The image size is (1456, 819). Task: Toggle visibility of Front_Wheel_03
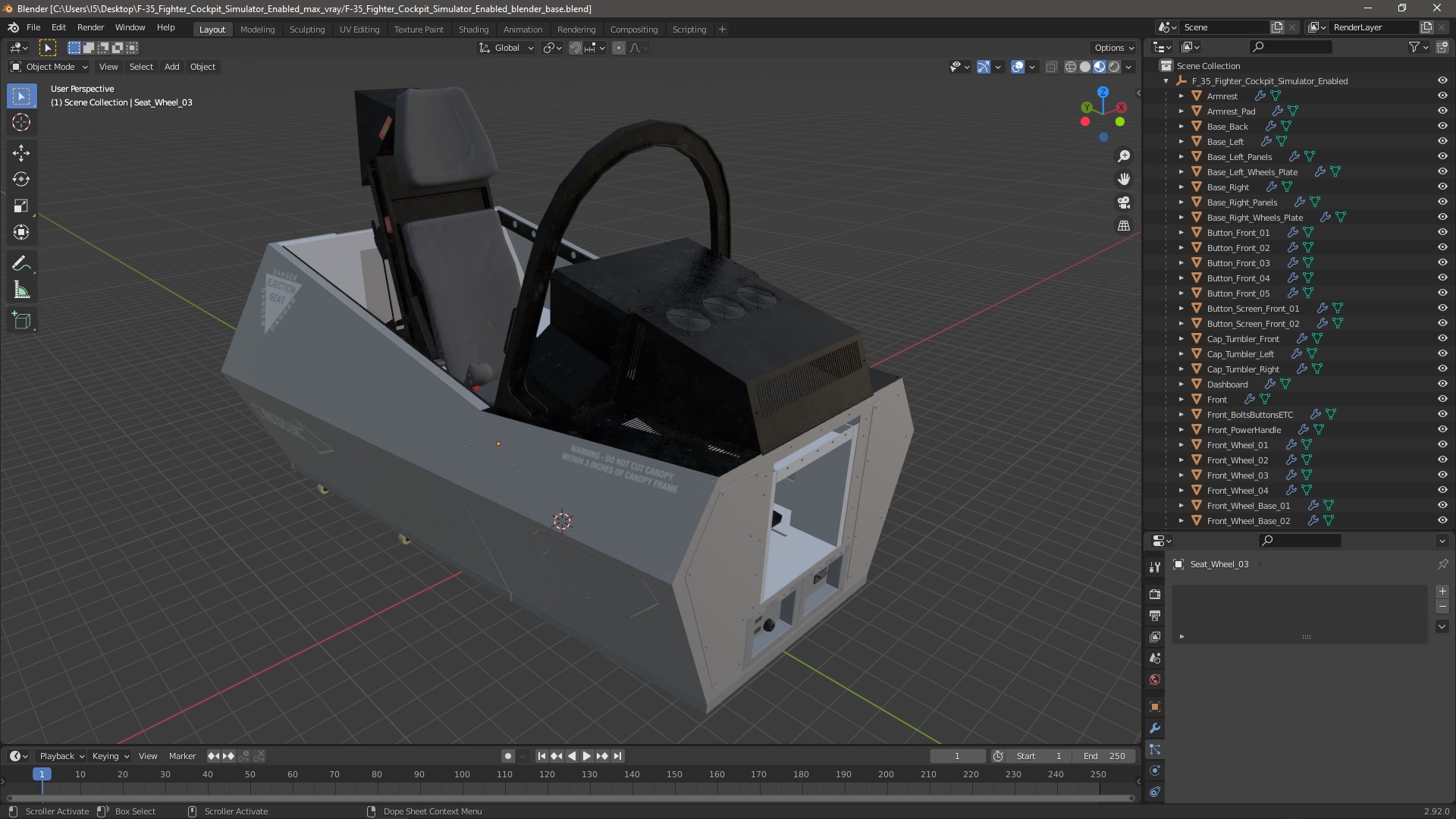(x=1442, y=475)
